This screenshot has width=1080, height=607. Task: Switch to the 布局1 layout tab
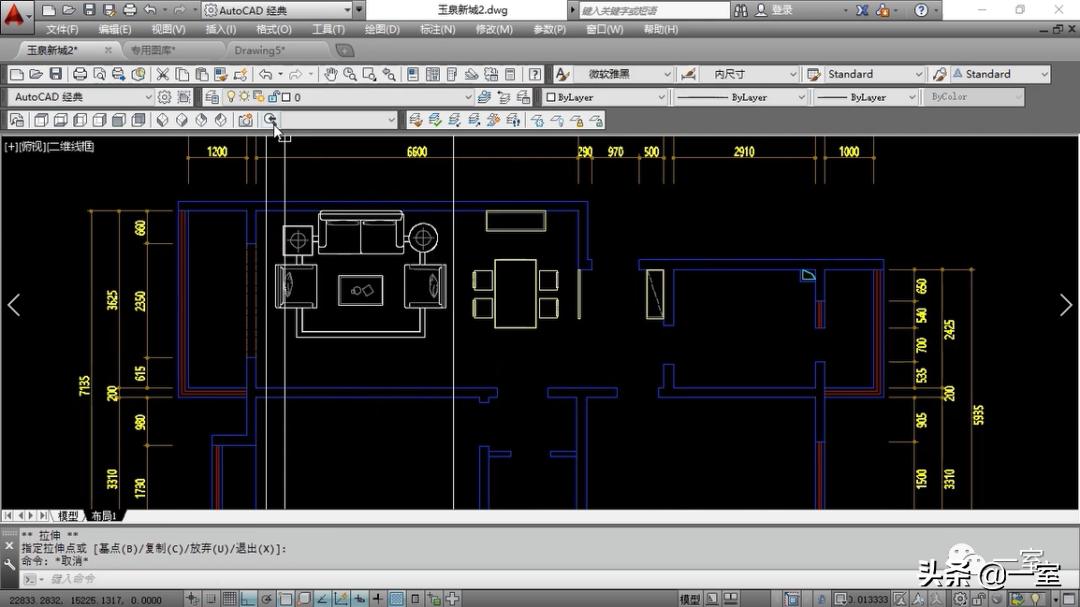click(104, 516)
